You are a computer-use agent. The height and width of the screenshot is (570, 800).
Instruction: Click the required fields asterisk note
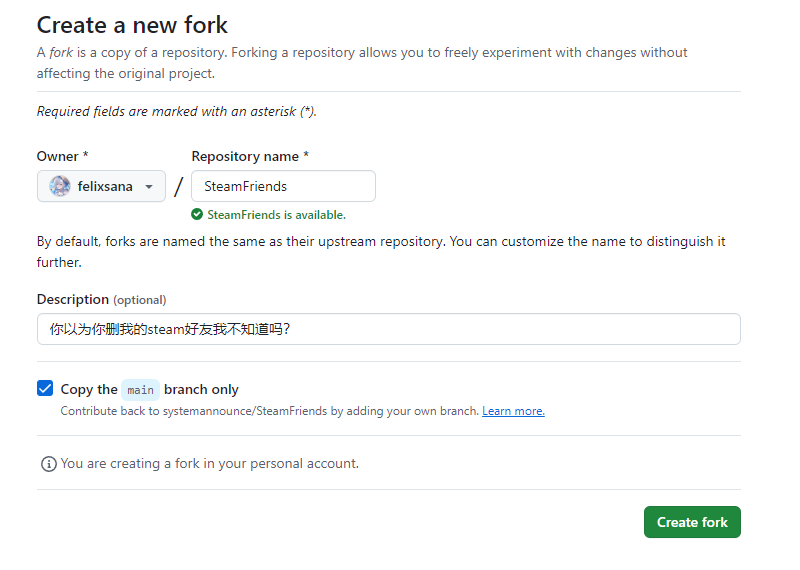click(177, 111)
